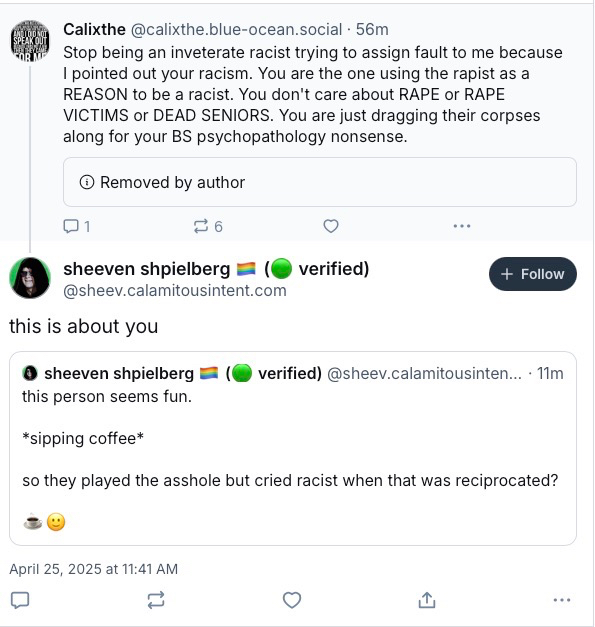Like the main post at bottom
This screenshot has height=627, width=595.
pos(292,600)
